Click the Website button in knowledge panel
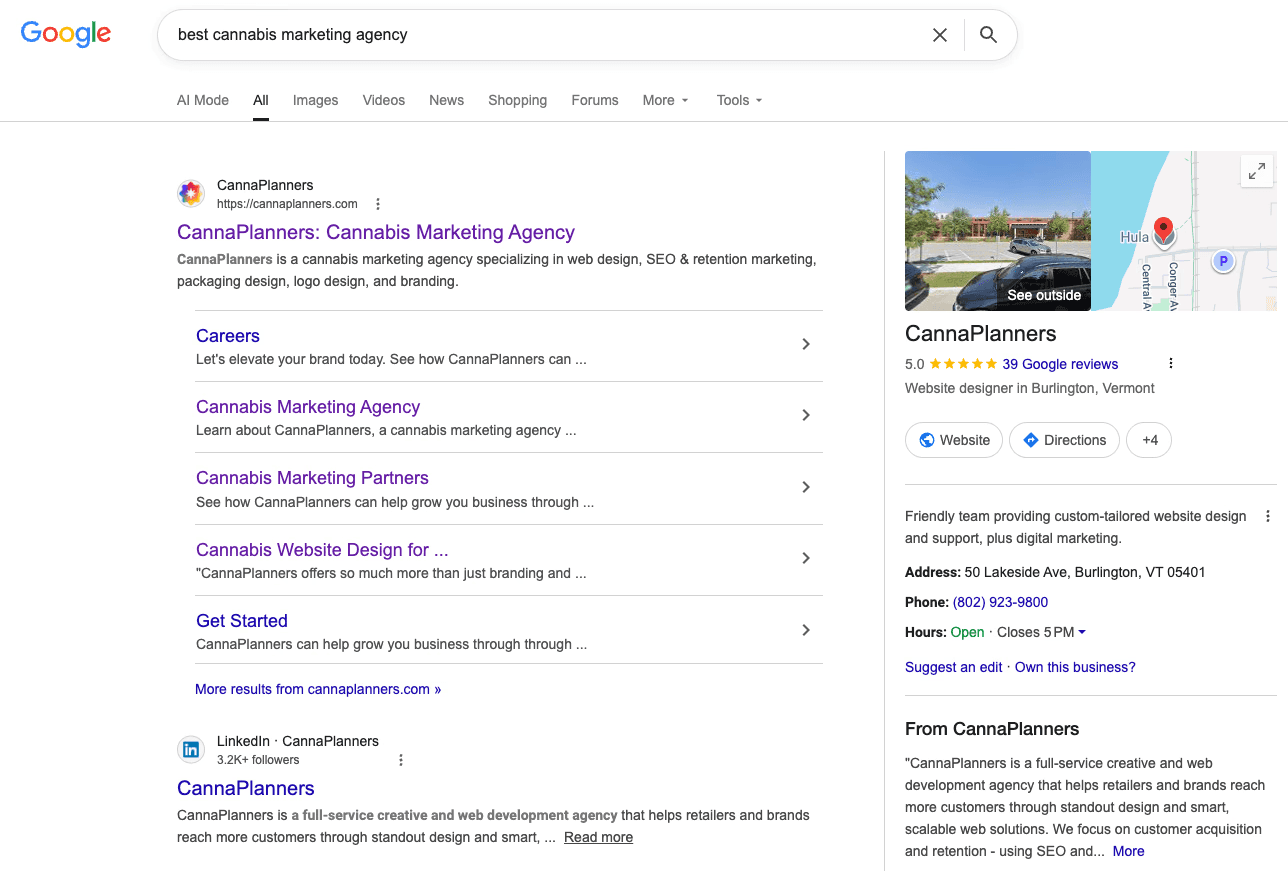 [954, 440]
